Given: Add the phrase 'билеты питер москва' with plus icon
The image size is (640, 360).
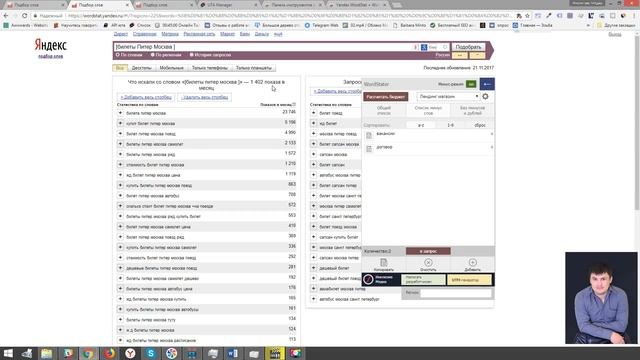Looking at the screenshot, I should coord(120,113).
